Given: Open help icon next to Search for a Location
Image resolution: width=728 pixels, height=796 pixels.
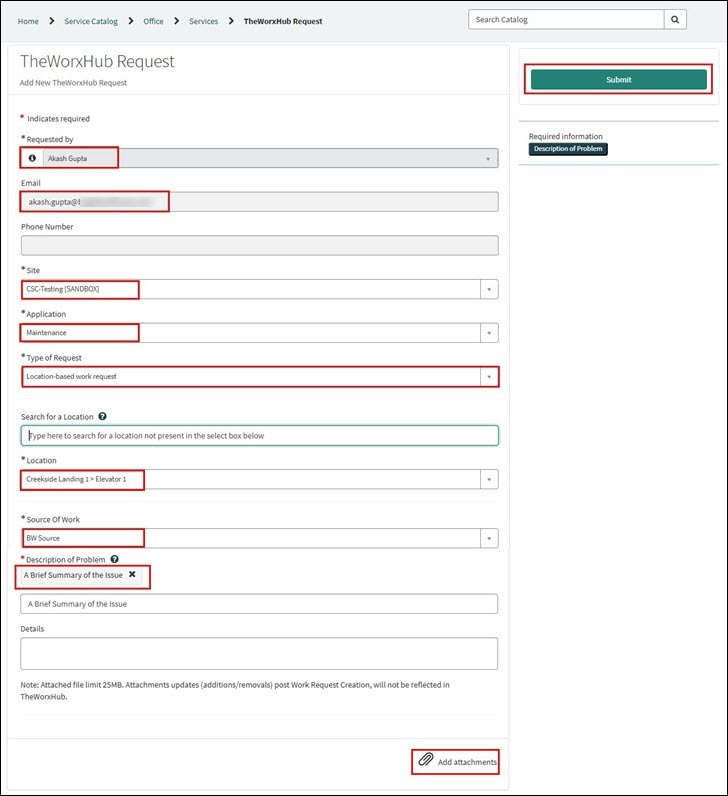Looking at the screenshot, I should [102, 416].
